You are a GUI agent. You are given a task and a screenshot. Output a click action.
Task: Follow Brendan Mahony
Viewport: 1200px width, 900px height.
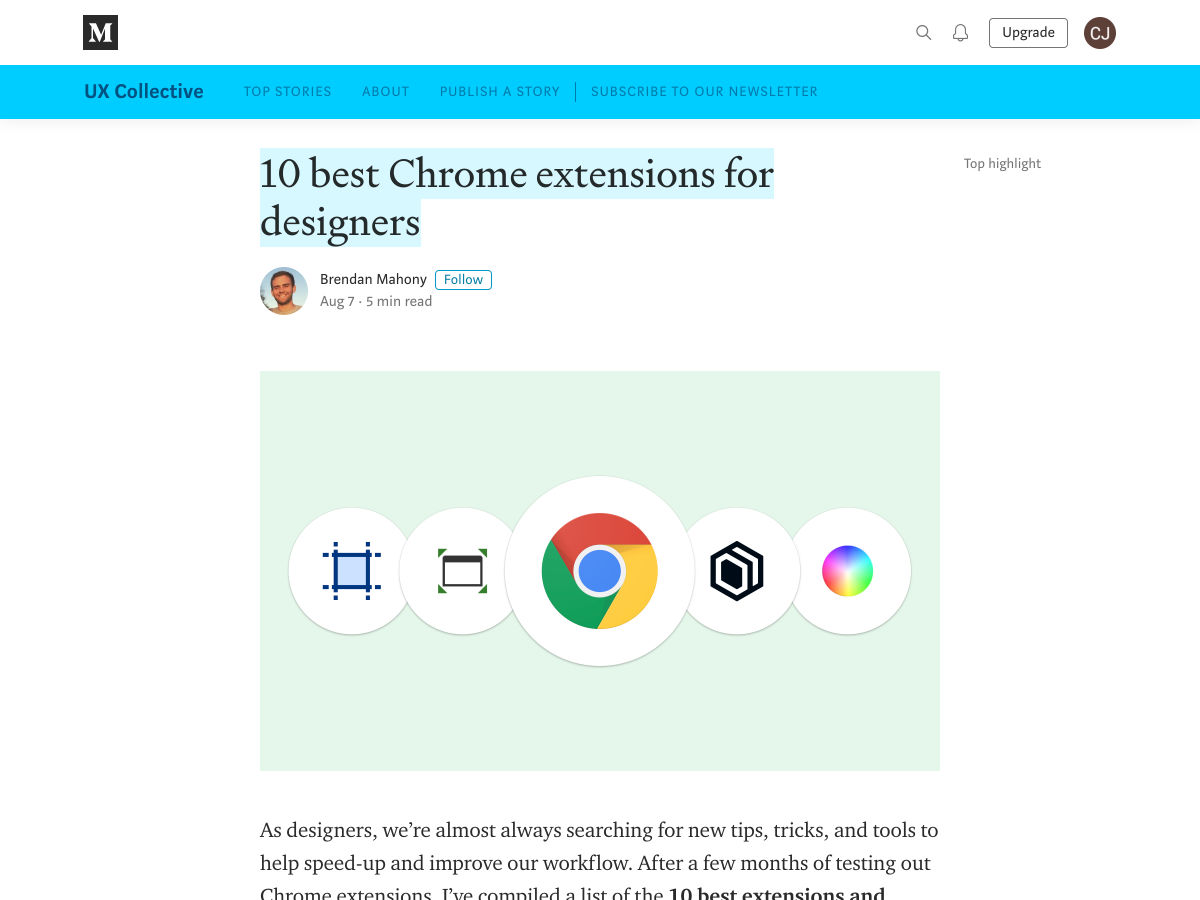[x=463, y=280]
